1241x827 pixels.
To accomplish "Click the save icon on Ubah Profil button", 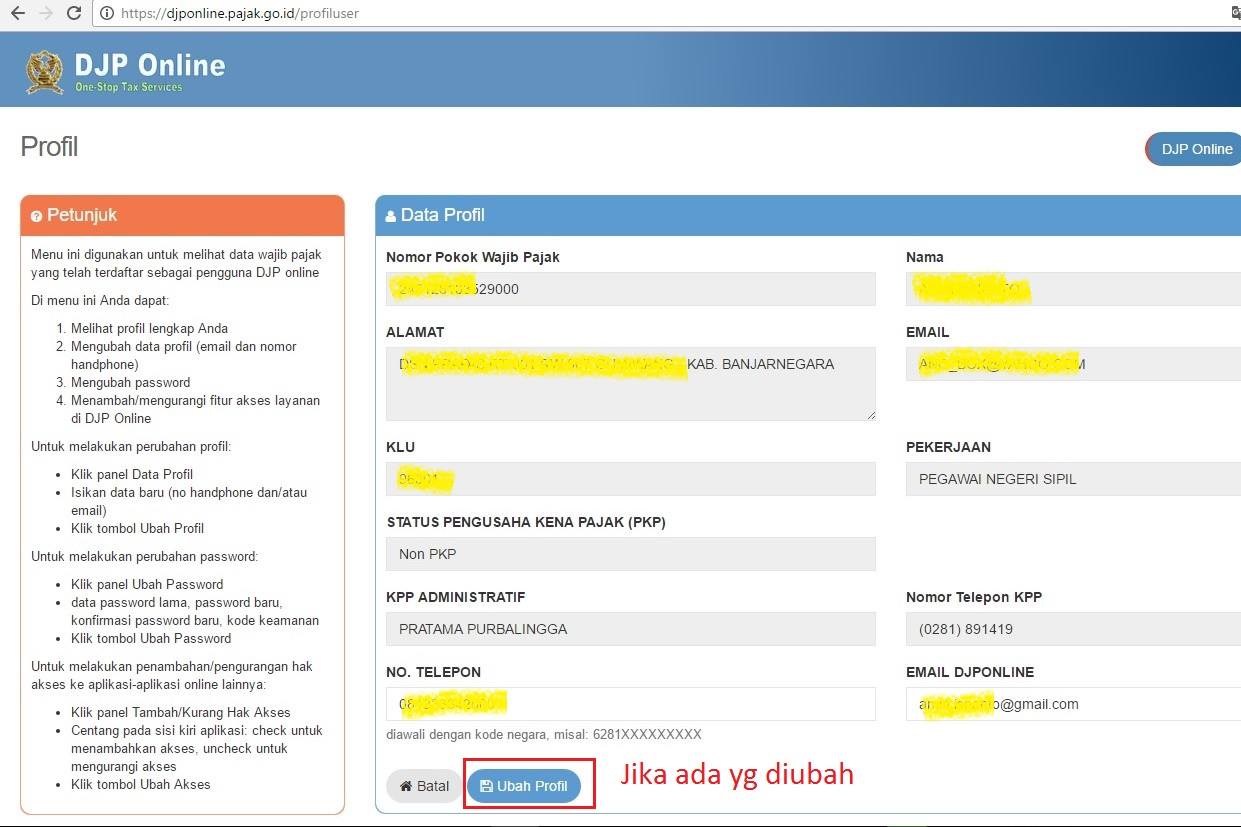I will (x=489, y=786).
